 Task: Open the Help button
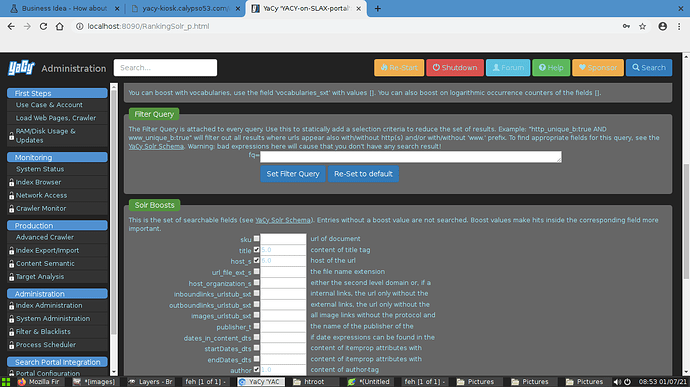pos(551,68)
